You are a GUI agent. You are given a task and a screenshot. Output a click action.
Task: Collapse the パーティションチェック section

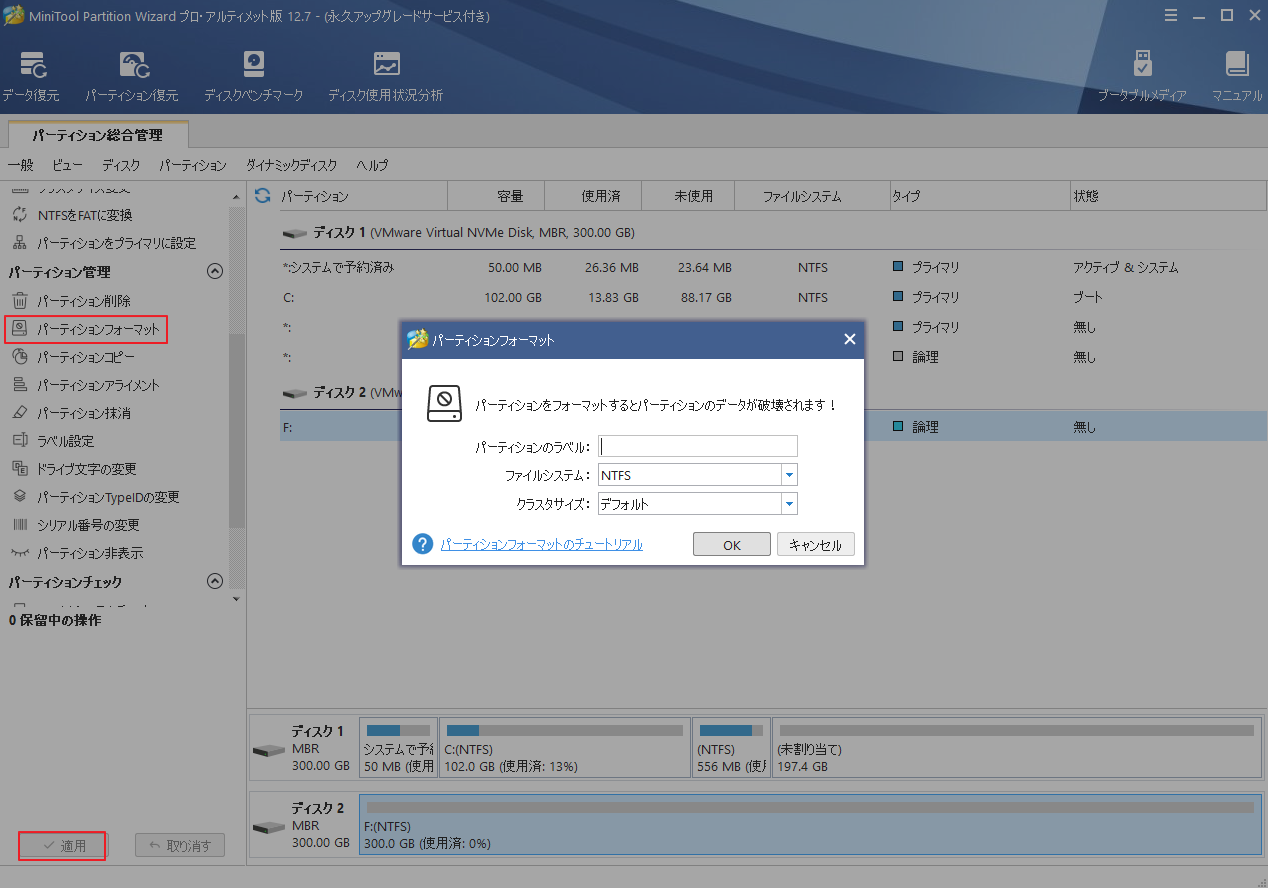[x=214, y=582]
